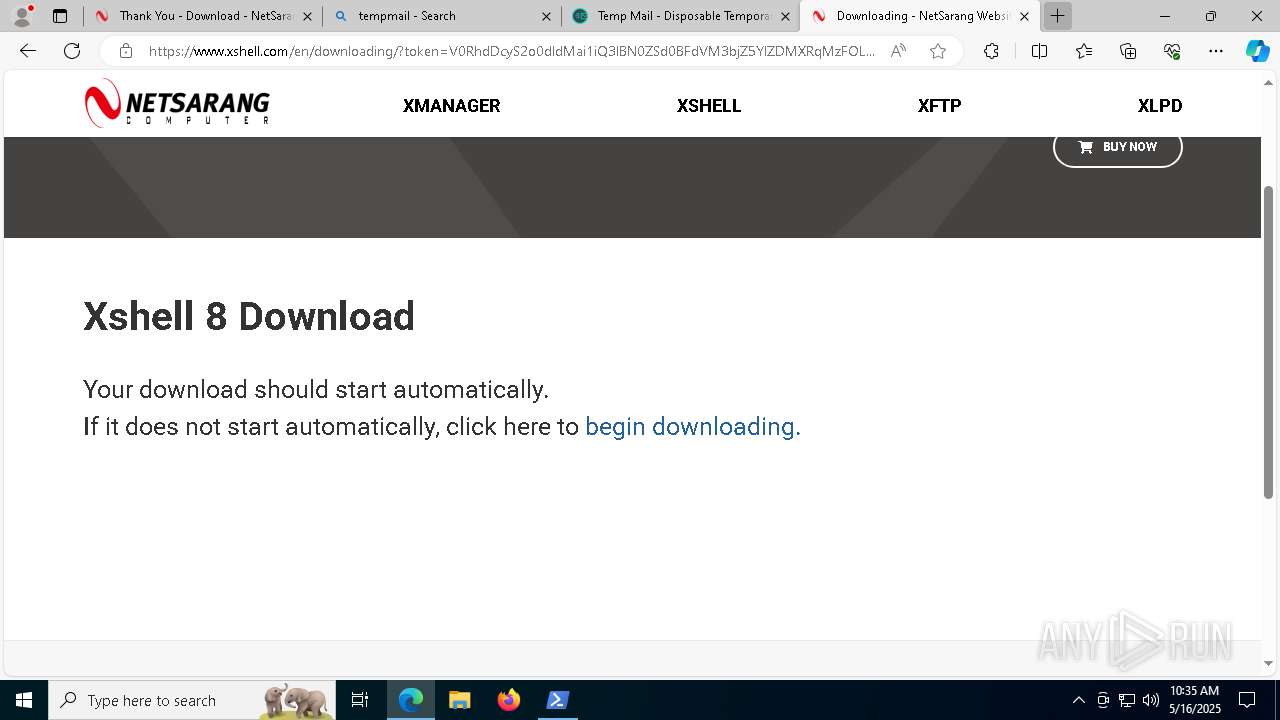Click the scrollbar up arrow

1269,81
